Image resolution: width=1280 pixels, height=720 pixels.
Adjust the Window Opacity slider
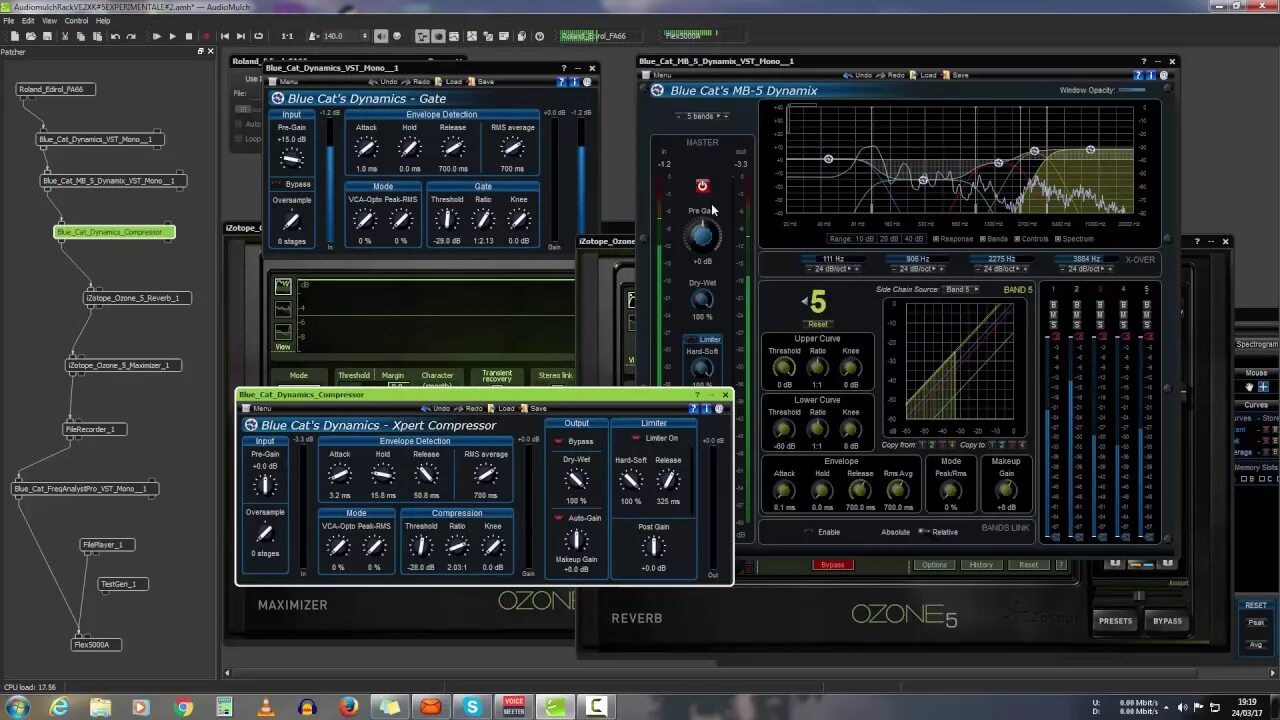pyautogui.click(x=1133, y=90)
